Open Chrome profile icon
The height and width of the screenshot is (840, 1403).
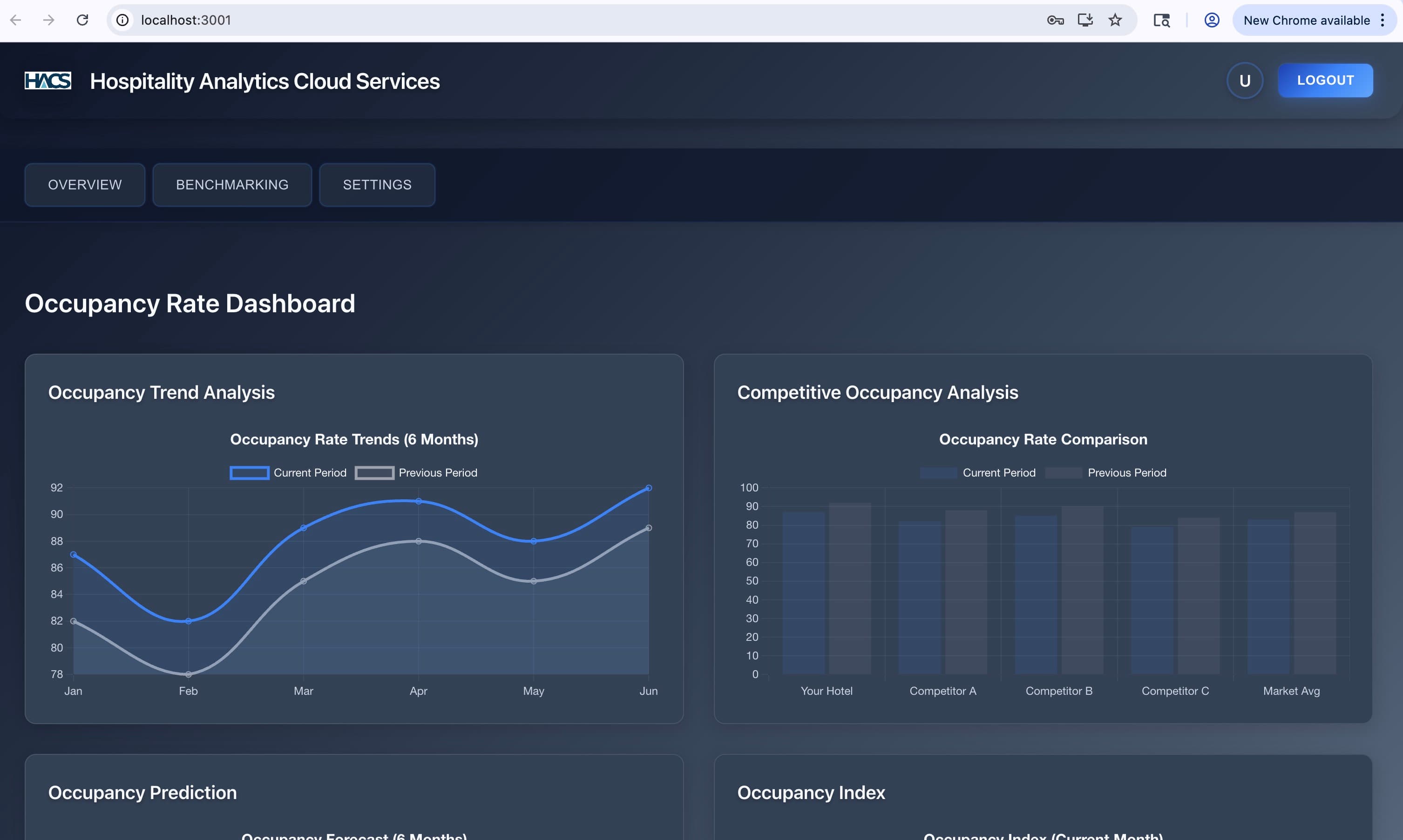coord(1211,20)
